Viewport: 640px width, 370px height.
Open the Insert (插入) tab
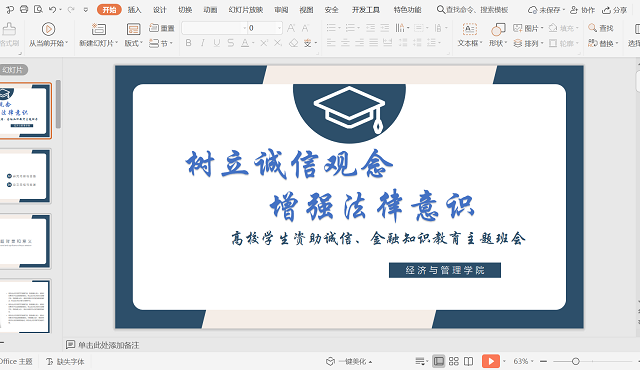(134, 9)
